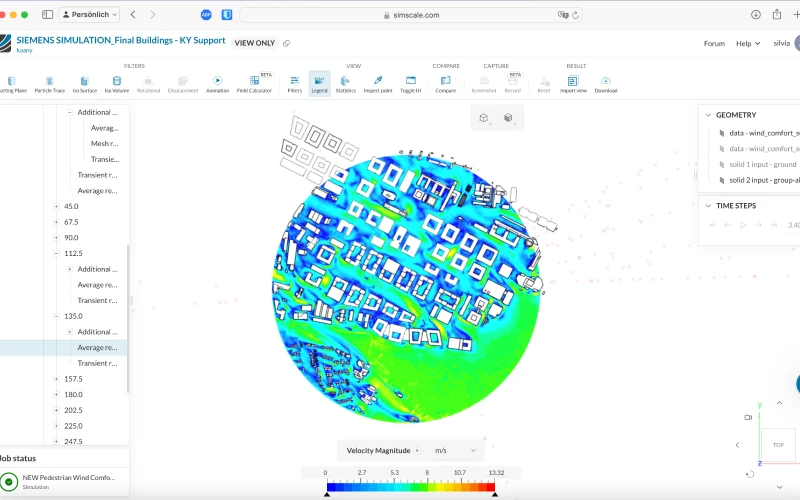Image resolution: width=800 pixels, height=500 pixels.
Task: Open Safari downloads
Action: [x=756, y=14]
